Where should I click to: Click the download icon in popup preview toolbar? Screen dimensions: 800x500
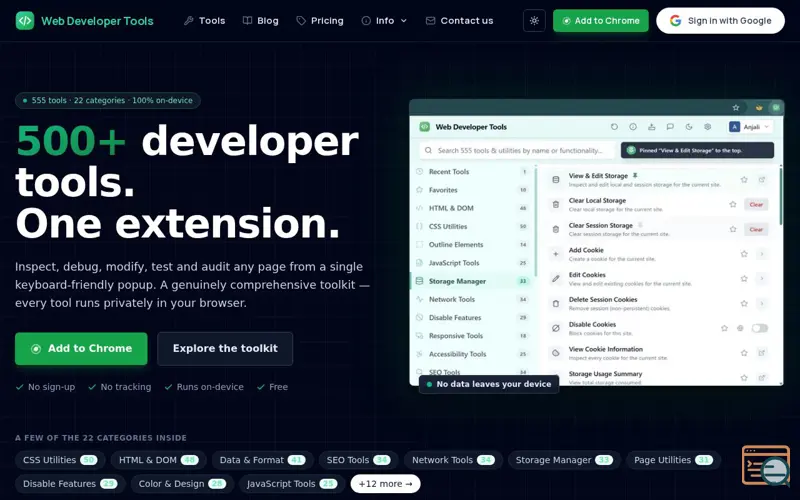652,127
